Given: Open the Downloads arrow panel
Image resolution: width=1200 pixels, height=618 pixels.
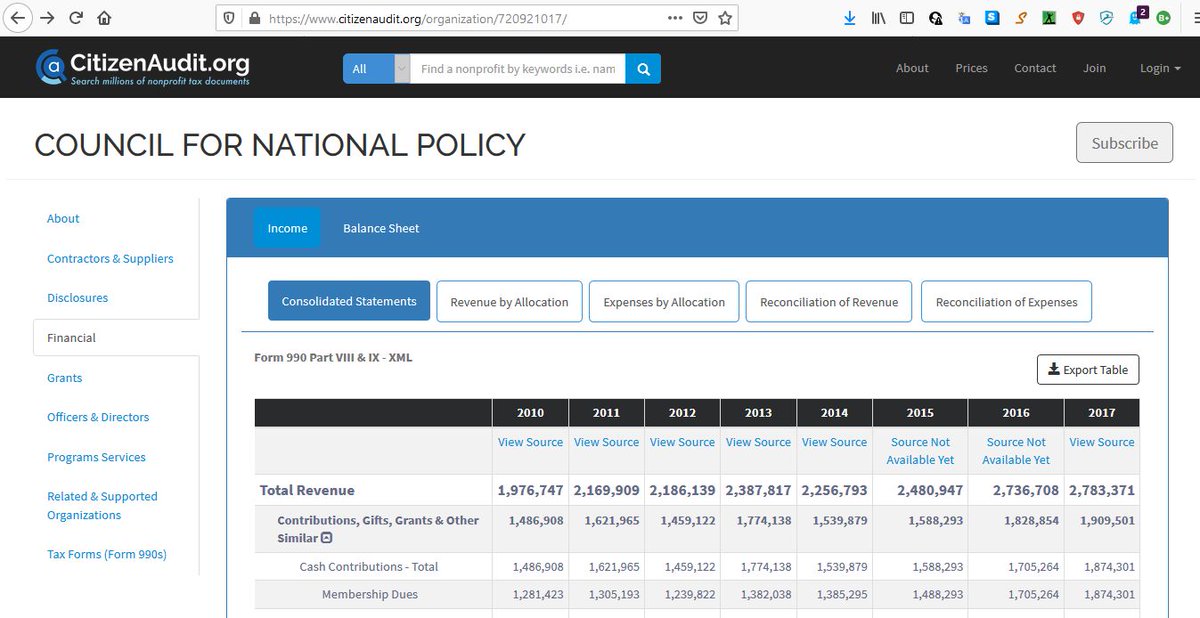Looking at the screenshot, I should [849, 18].
